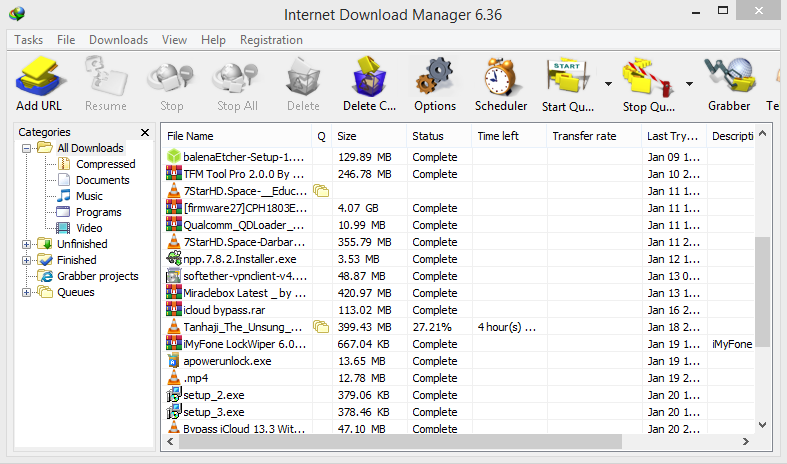Viewport: 787px width, 464px height.
Task: Click the queue icon on Tanhaji row
Action: click(321, 327)
